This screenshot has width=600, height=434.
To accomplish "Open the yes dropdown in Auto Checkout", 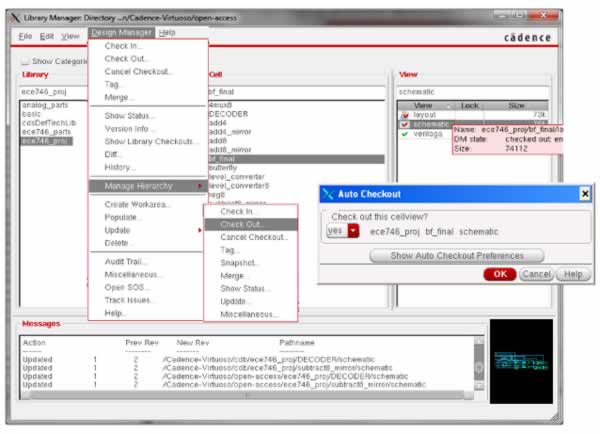I will coord(353,231).
